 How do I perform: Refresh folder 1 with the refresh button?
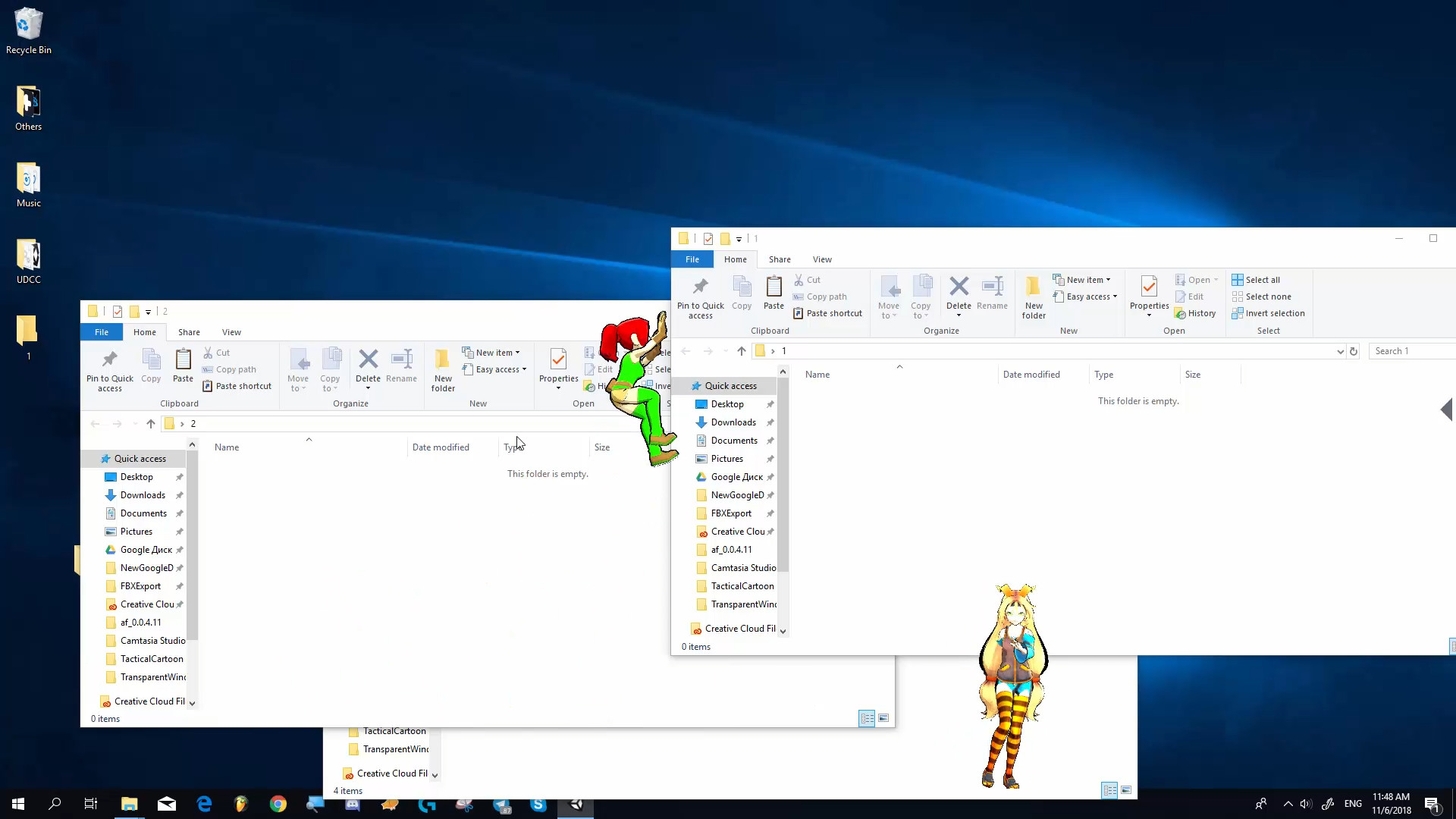(1354, 351)
